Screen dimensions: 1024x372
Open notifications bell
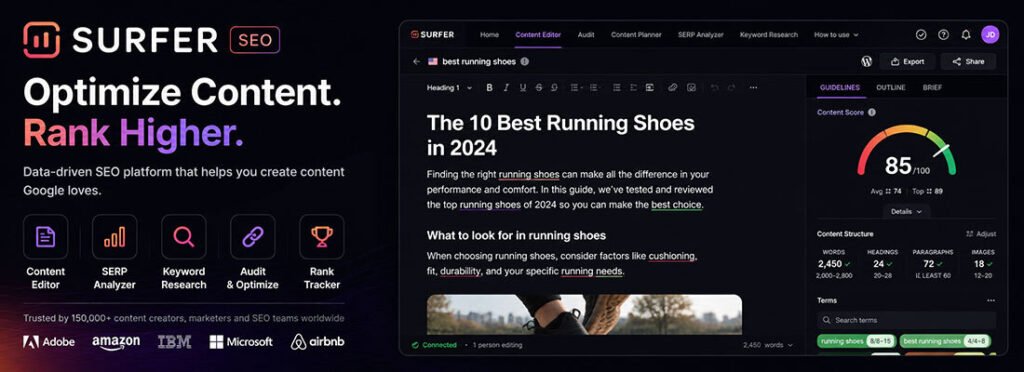tap(966, 35)
